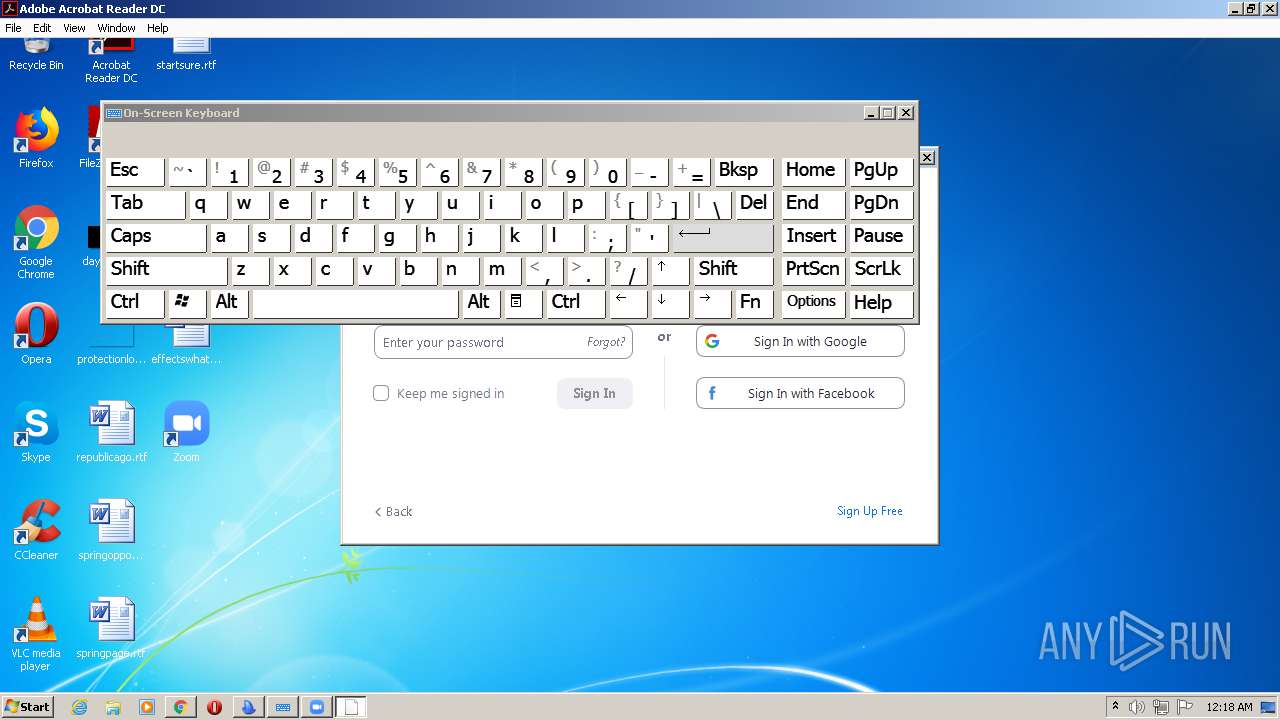Image resolution: width=1280 pixels, height=720 pixels.
Task: Click the Esc key on the keyboard
Action: (134, 171)
